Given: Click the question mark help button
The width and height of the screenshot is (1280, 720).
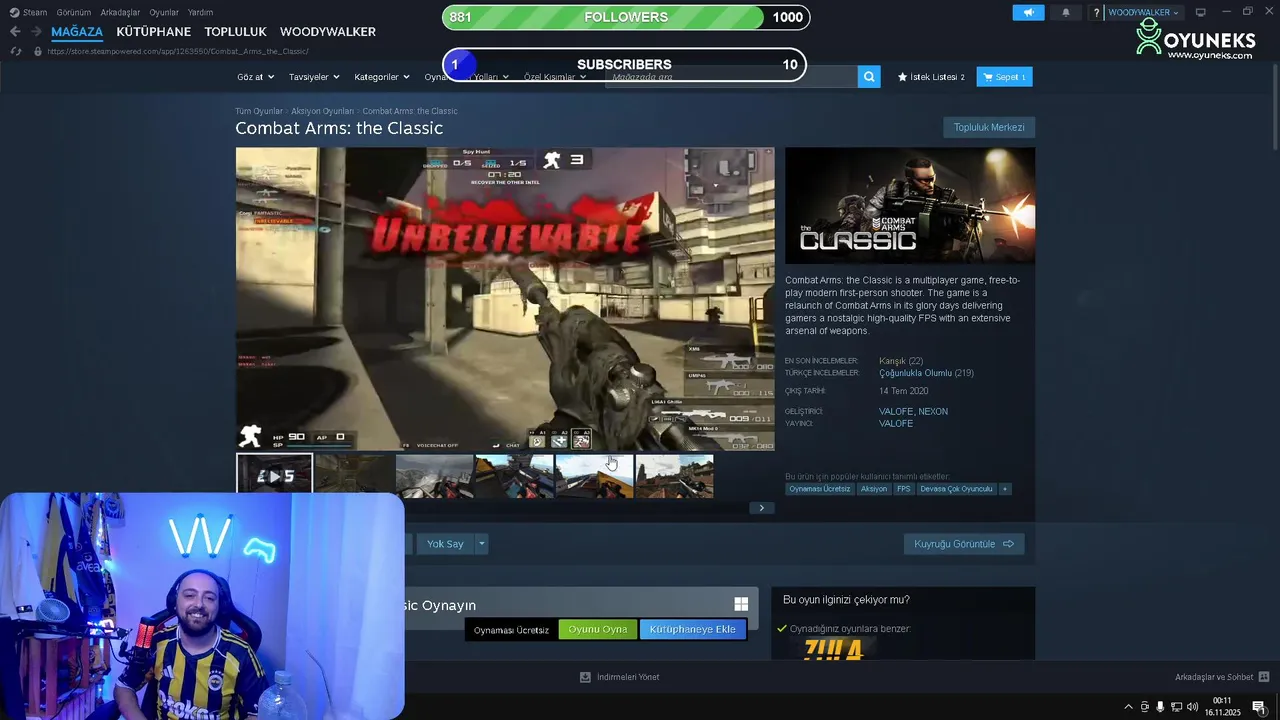Looking at the screenshot, I should click(1097, 12).
